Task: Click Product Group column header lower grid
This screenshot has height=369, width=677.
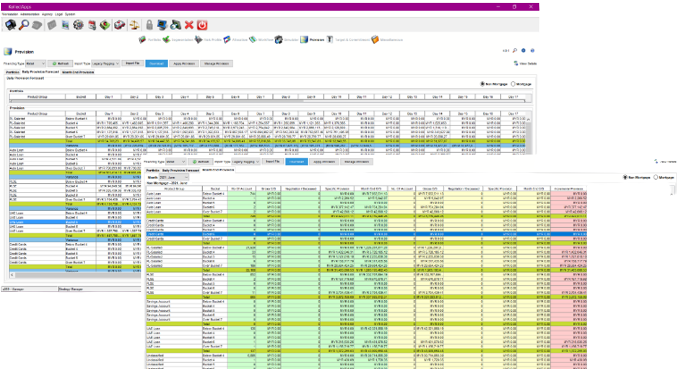Action: [174, 189]
